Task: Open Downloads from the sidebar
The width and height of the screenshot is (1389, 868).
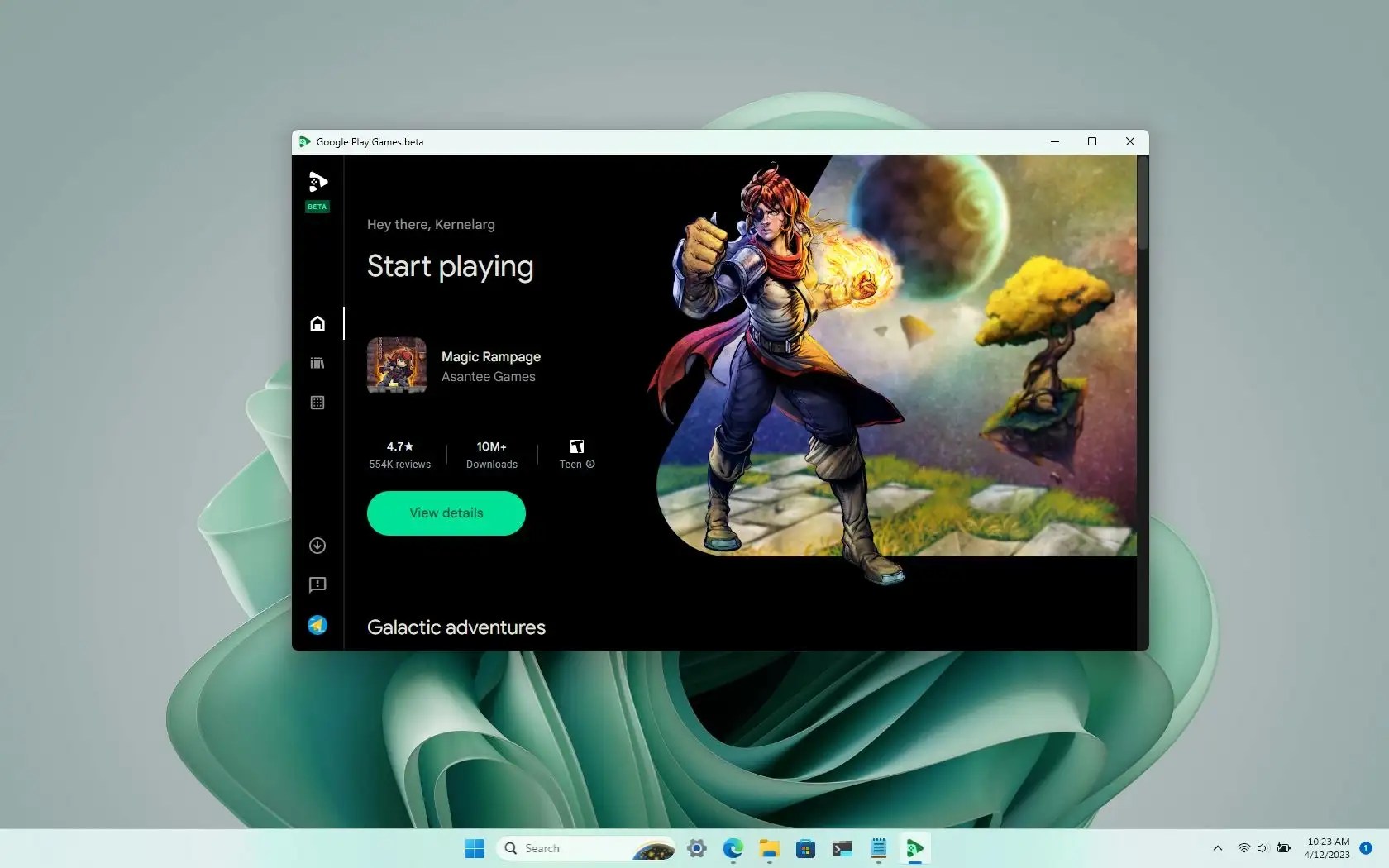Action: (x=317, y=546)
